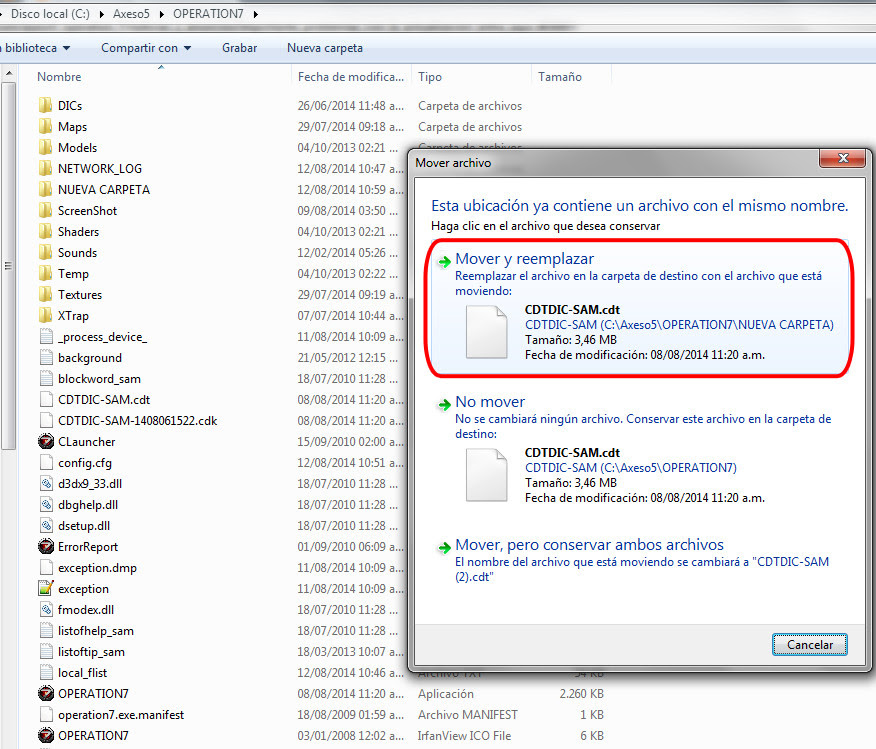Image resolution: width=876 pixels, height=749 pixels.
Task: Select the local_flist file
Action: (x=82, y=672)
